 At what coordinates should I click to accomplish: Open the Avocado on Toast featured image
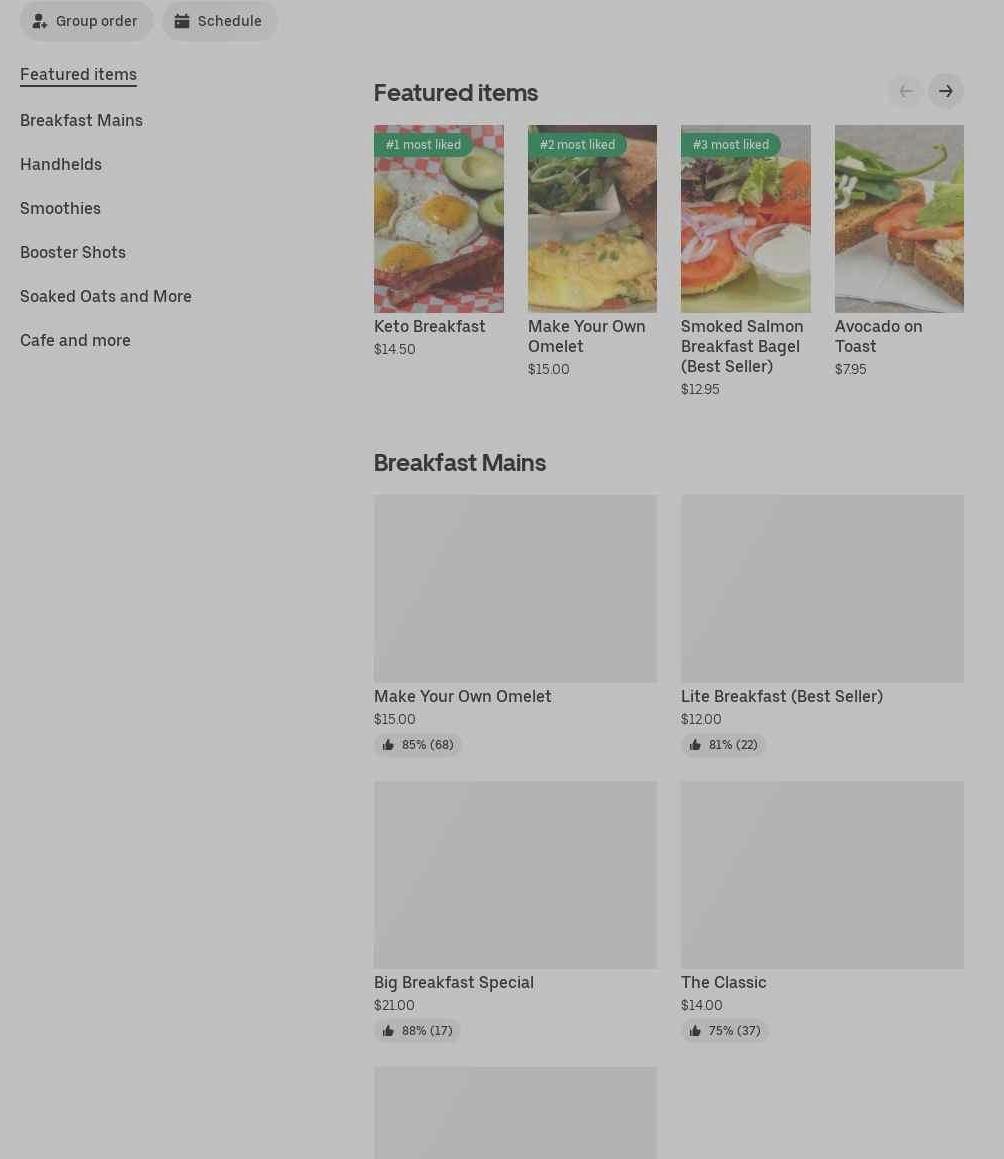(899, 219)
